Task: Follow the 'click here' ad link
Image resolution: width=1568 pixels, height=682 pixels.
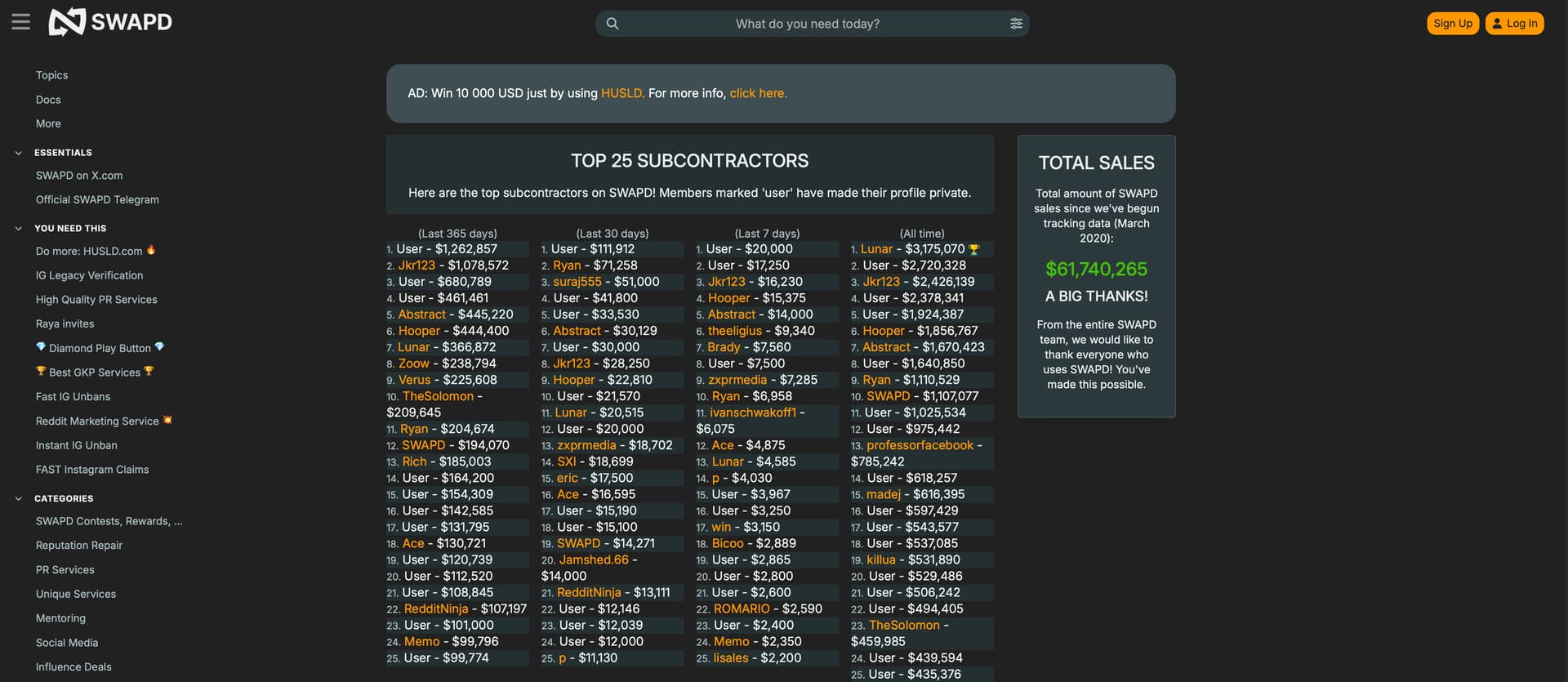Action: 758,93
